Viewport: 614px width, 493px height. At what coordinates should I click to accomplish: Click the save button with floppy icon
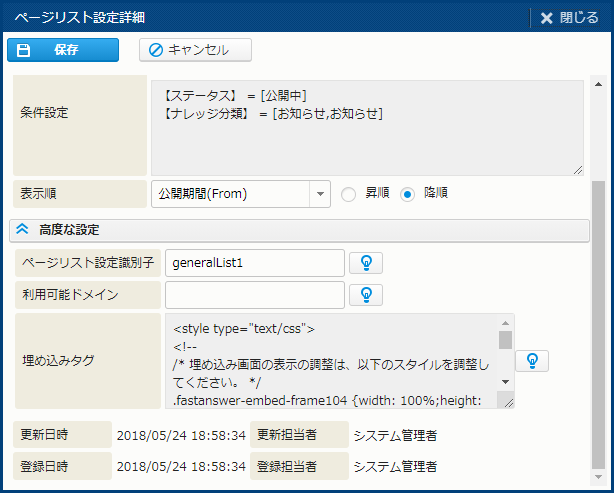(63, 50)
